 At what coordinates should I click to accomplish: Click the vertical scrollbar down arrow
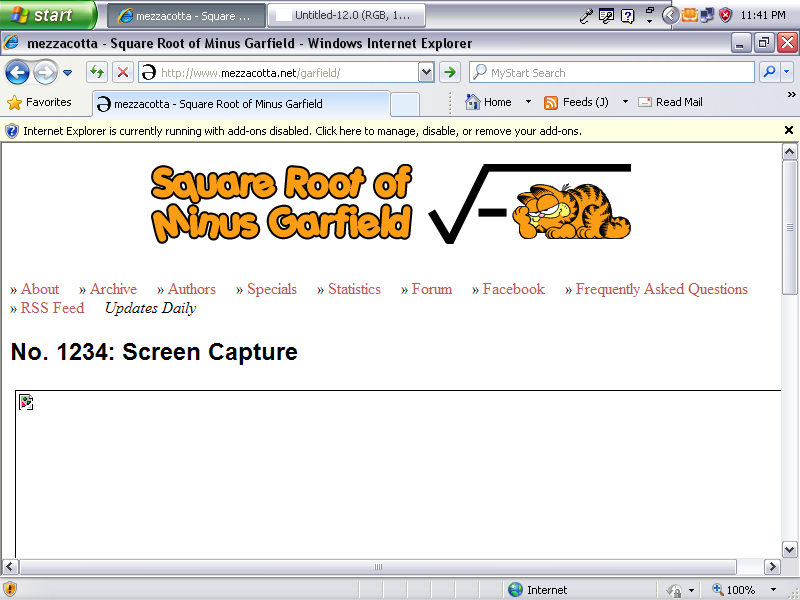point(789,549)
